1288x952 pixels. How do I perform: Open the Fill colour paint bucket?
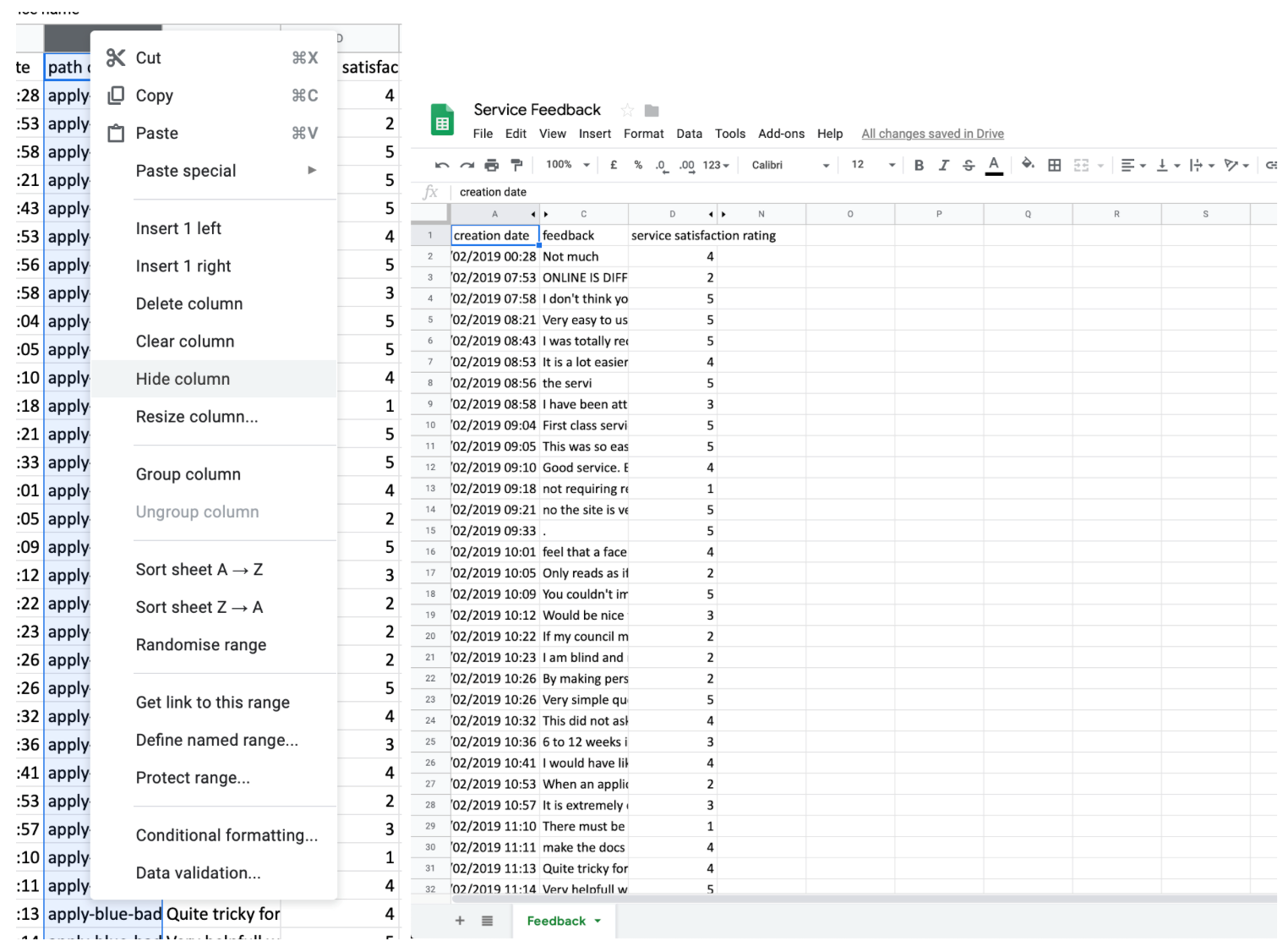point(1028,165)
